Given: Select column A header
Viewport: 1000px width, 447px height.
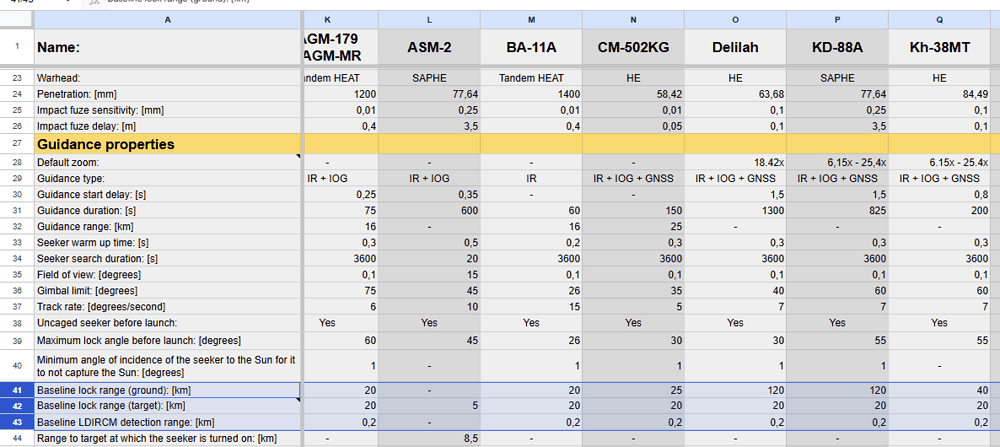Looking at the screenshot, I should (x=168, y=19).
